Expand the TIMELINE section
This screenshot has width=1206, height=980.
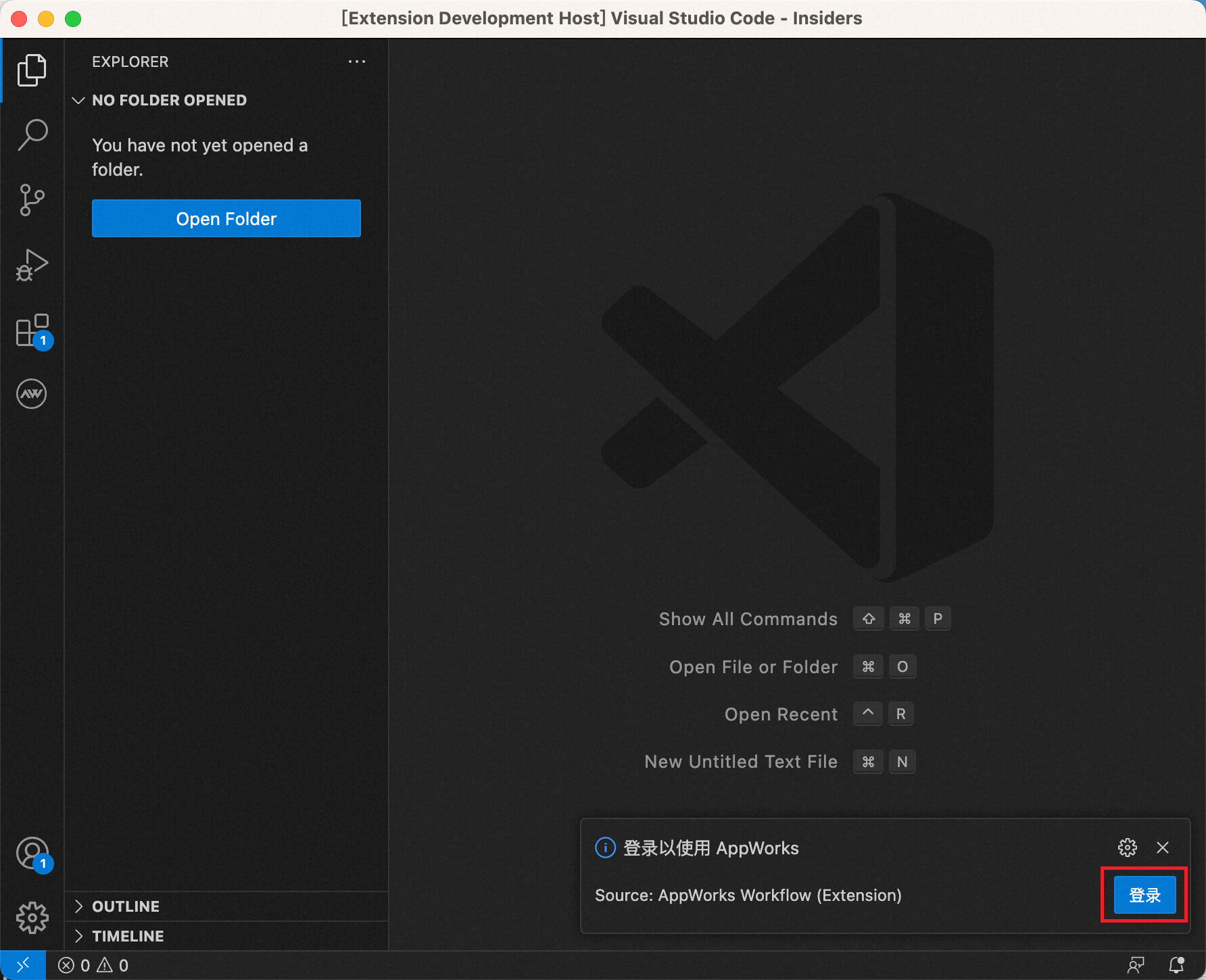(226, 936)
